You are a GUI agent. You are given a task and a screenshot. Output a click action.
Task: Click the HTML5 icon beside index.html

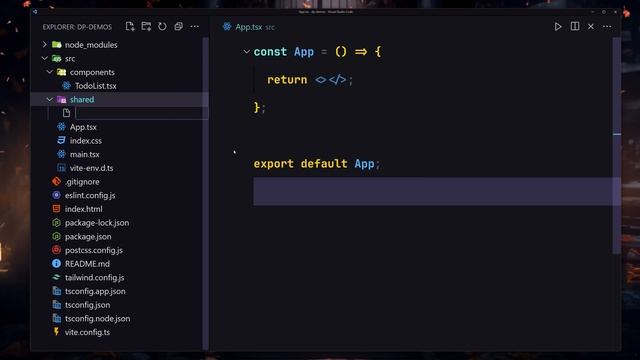point(56,209)
